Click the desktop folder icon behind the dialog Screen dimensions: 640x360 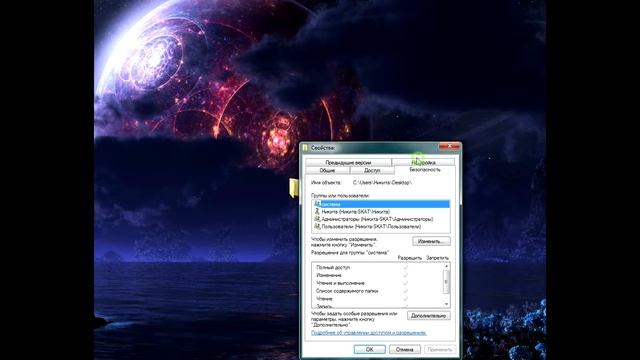tap(294, 188)
